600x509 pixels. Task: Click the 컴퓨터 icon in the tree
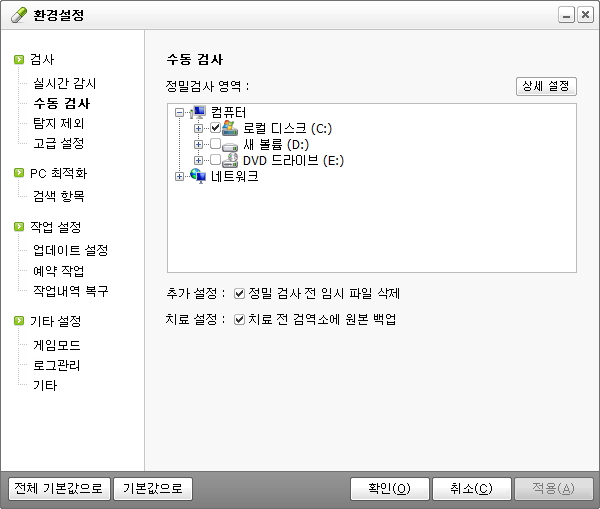(x=197, y=112)
